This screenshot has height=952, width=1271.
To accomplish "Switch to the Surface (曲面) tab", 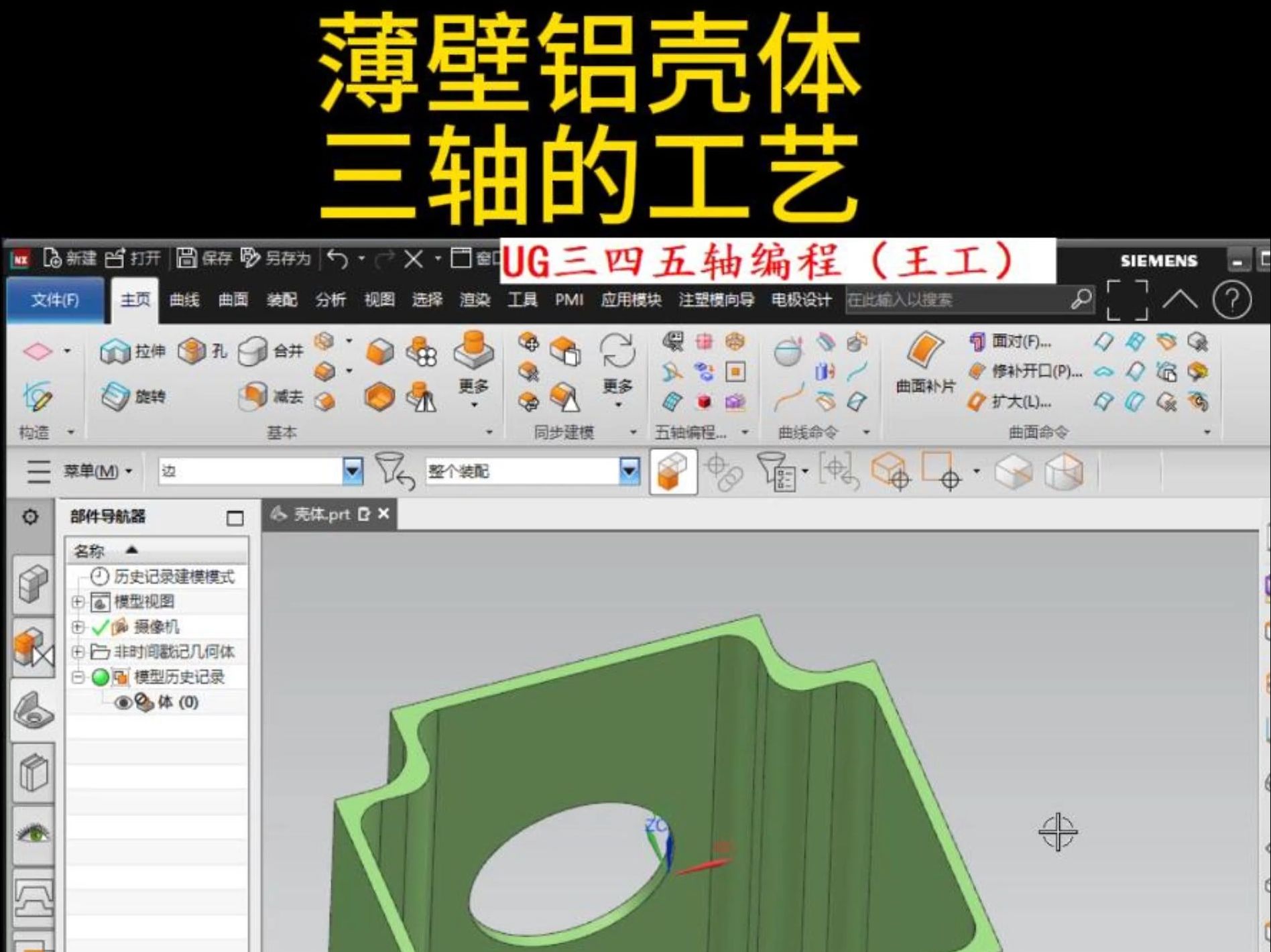I will (x=233, y=300).
